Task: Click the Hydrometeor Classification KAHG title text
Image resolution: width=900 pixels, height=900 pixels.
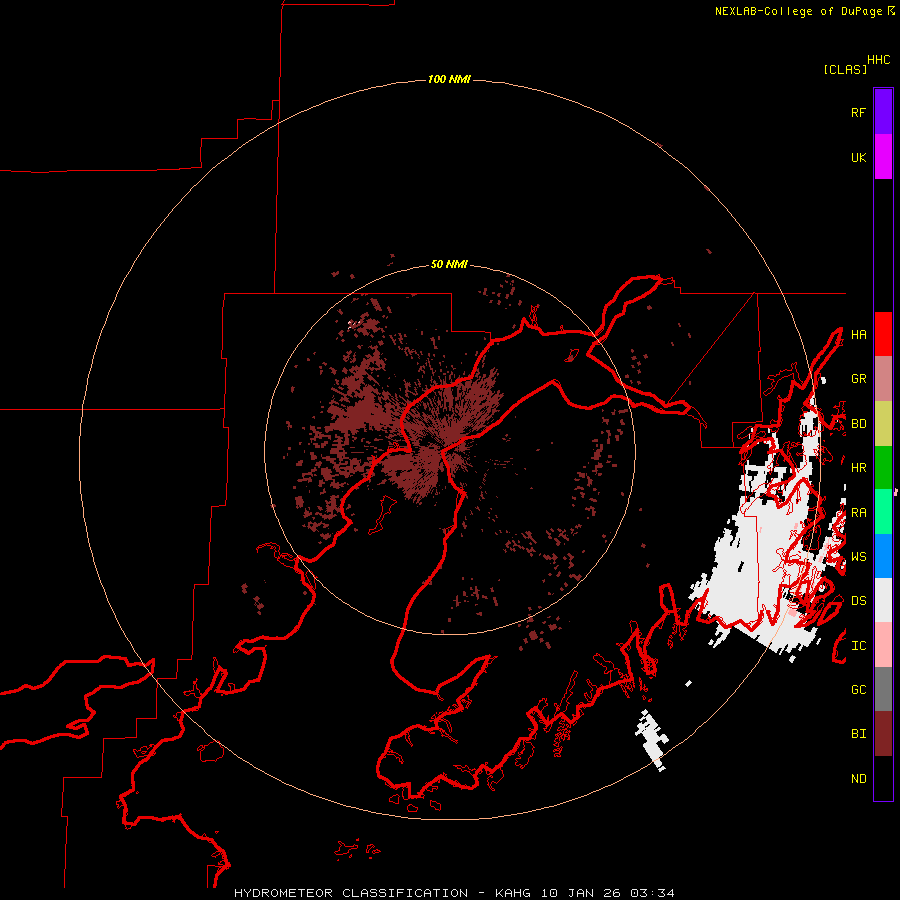Action: click(454, 893)
